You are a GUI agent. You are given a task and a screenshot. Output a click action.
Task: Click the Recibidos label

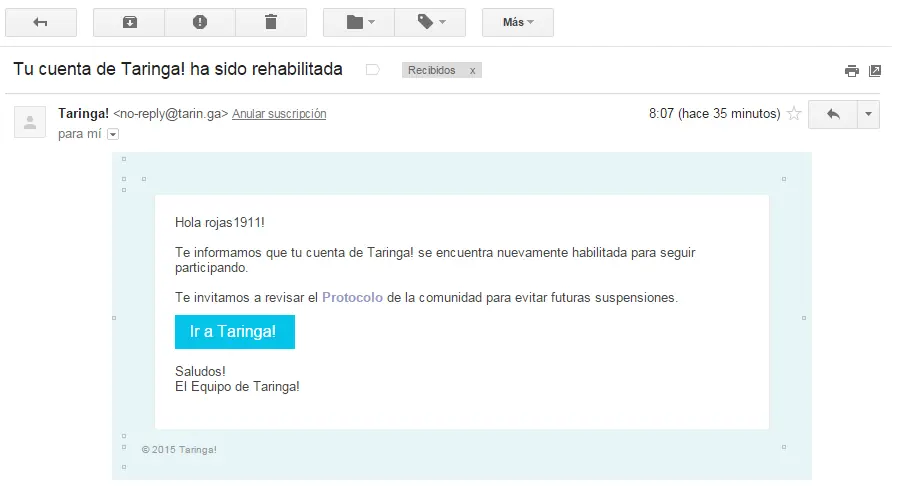(432, 70)
